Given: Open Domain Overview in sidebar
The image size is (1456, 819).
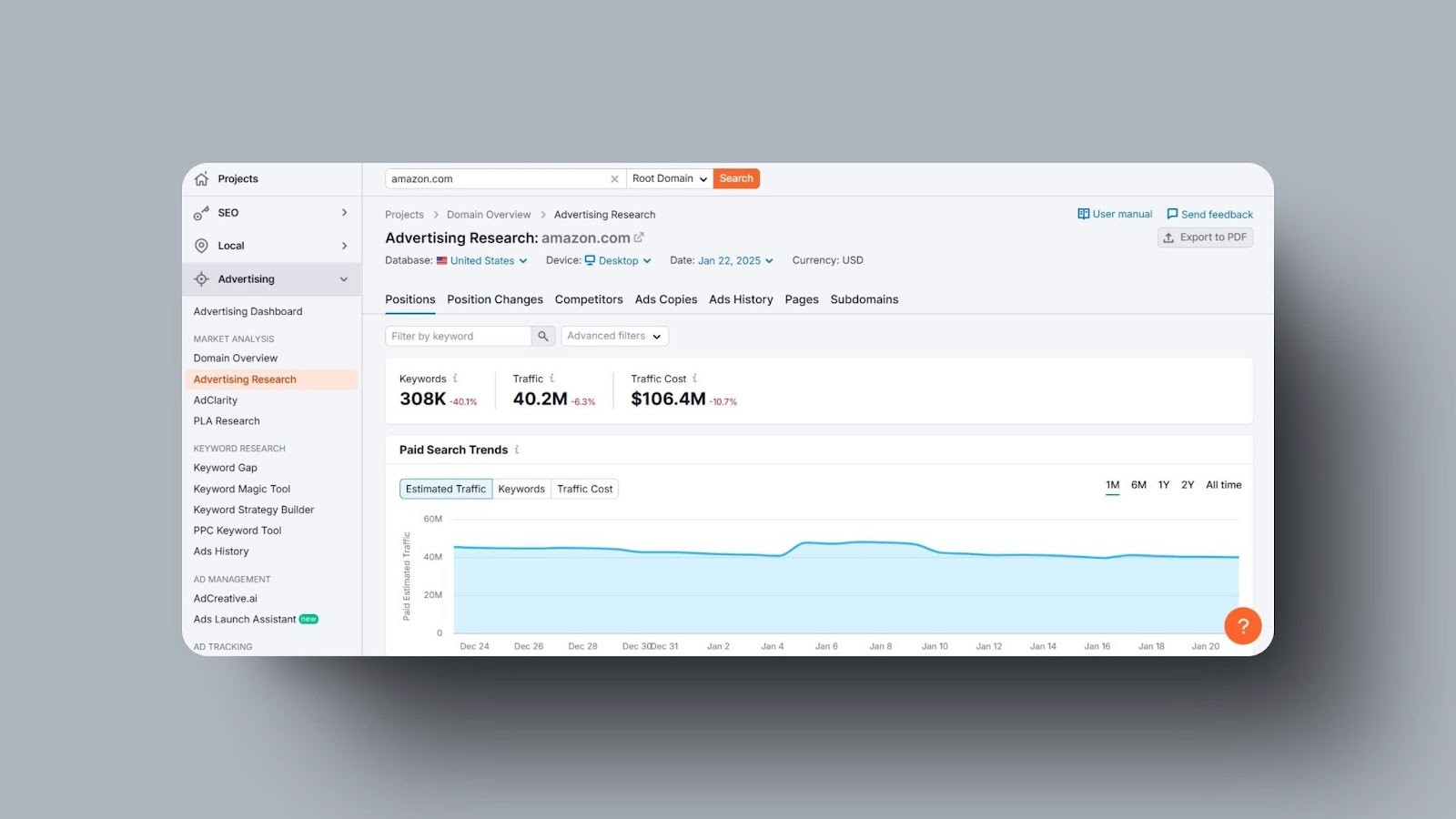Looking at the screenshot, I should (236, 359).
